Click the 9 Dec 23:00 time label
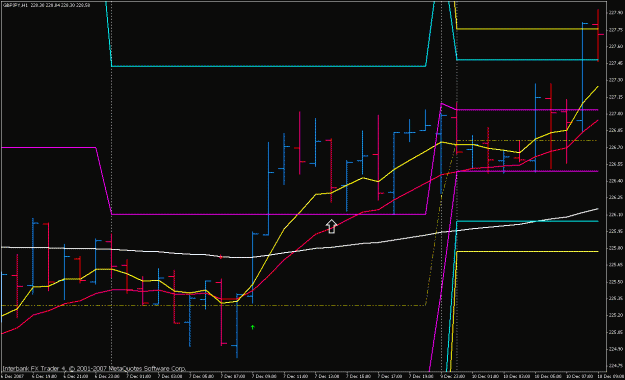The height and width of the screenshot is (380, 625). [x=452, y=376]
